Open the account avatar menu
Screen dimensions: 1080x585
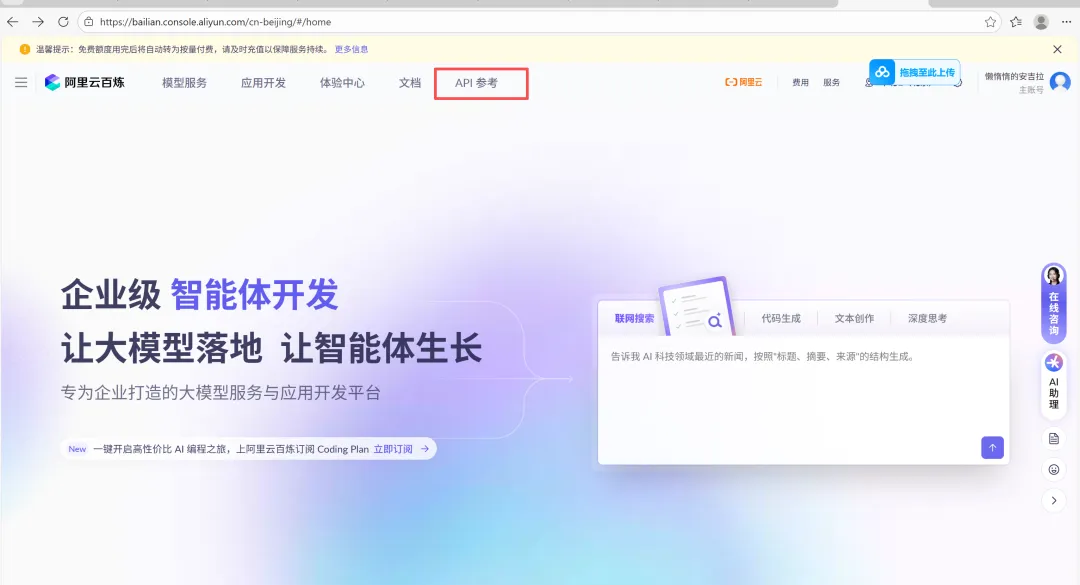(1061, 82)
